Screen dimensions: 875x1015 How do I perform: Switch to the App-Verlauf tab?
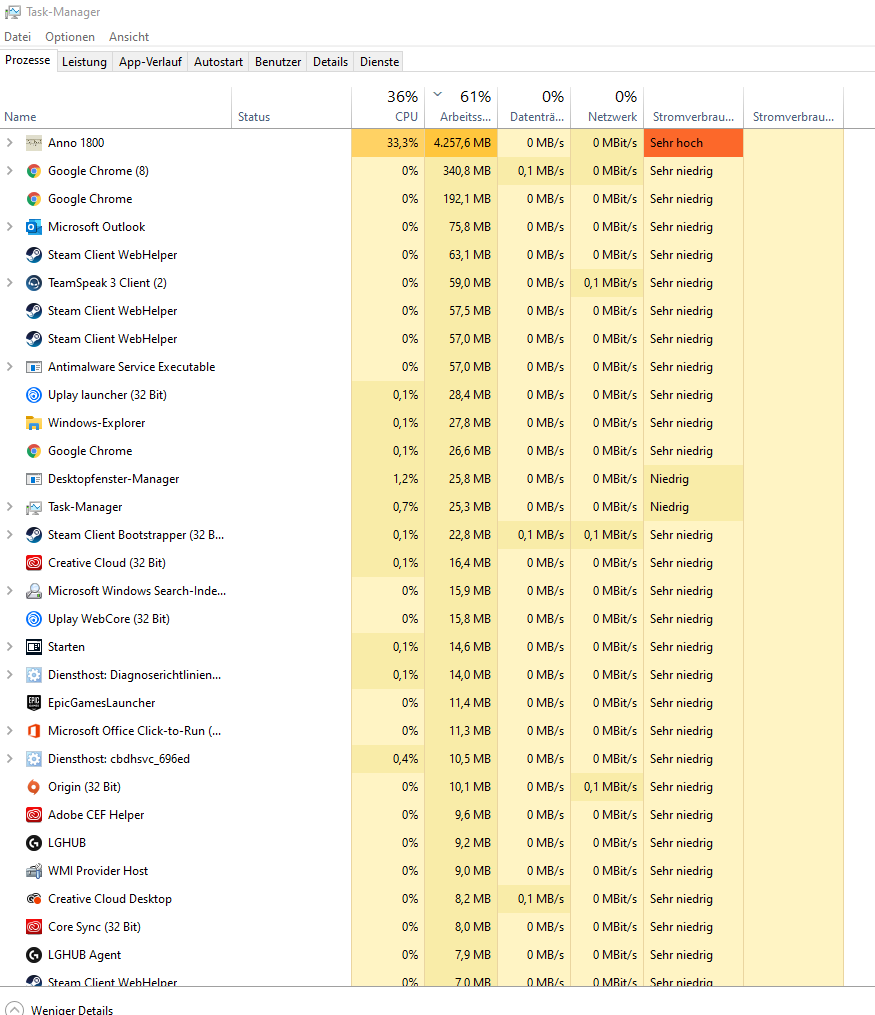(x=150, y=62)
